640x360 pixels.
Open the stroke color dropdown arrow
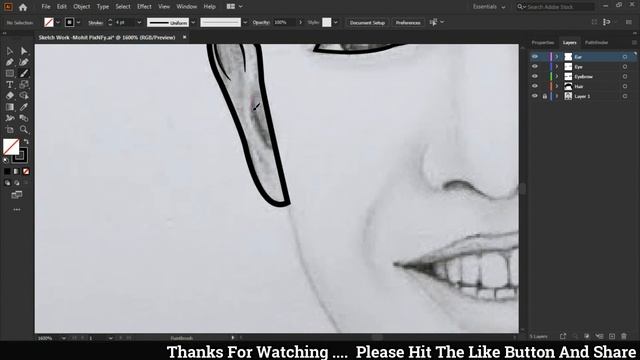(x=78, y=22)
